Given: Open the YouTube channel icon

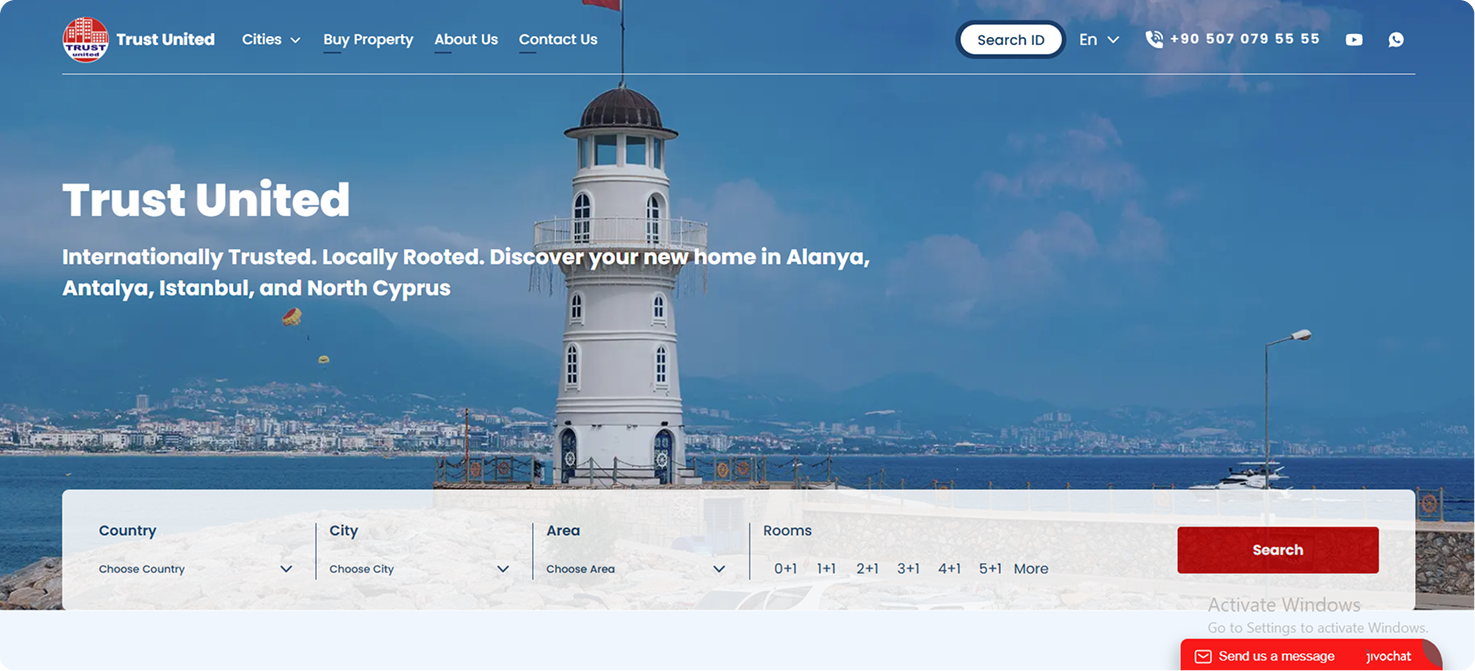Looking at the screenshot, I should click(1354, 40).
